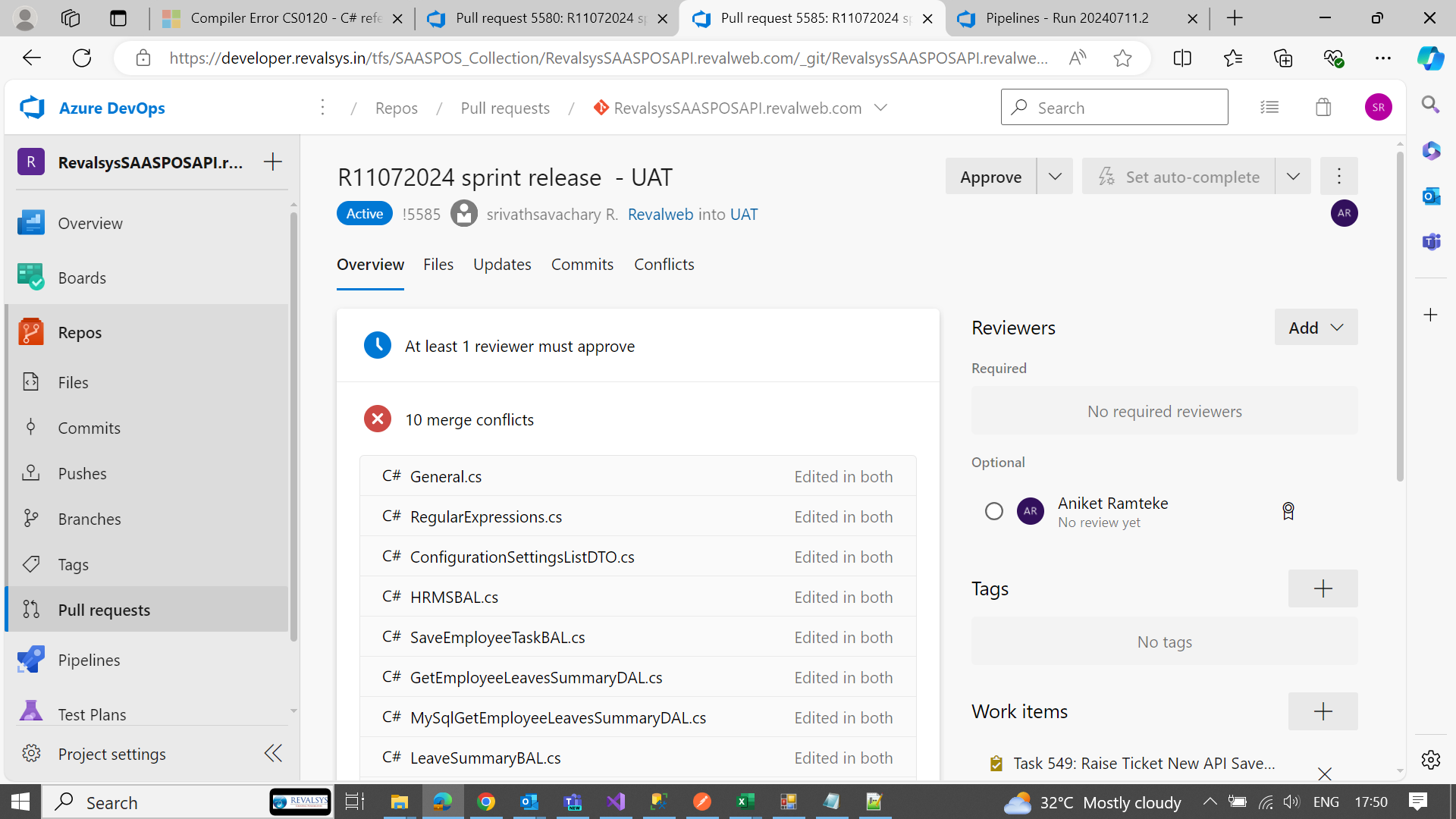Screen dimensions: 1456x819
Task: Expand the auto-complete options dropdown arrow
Action: point(1293,177)
